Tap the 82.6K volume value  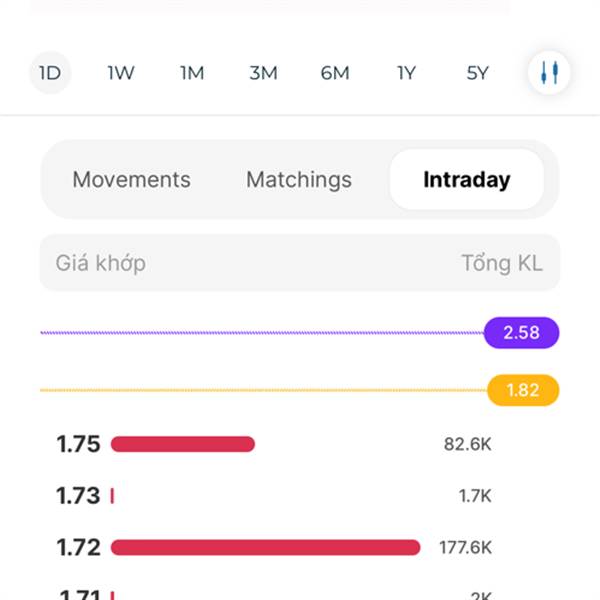click(468, 444)
